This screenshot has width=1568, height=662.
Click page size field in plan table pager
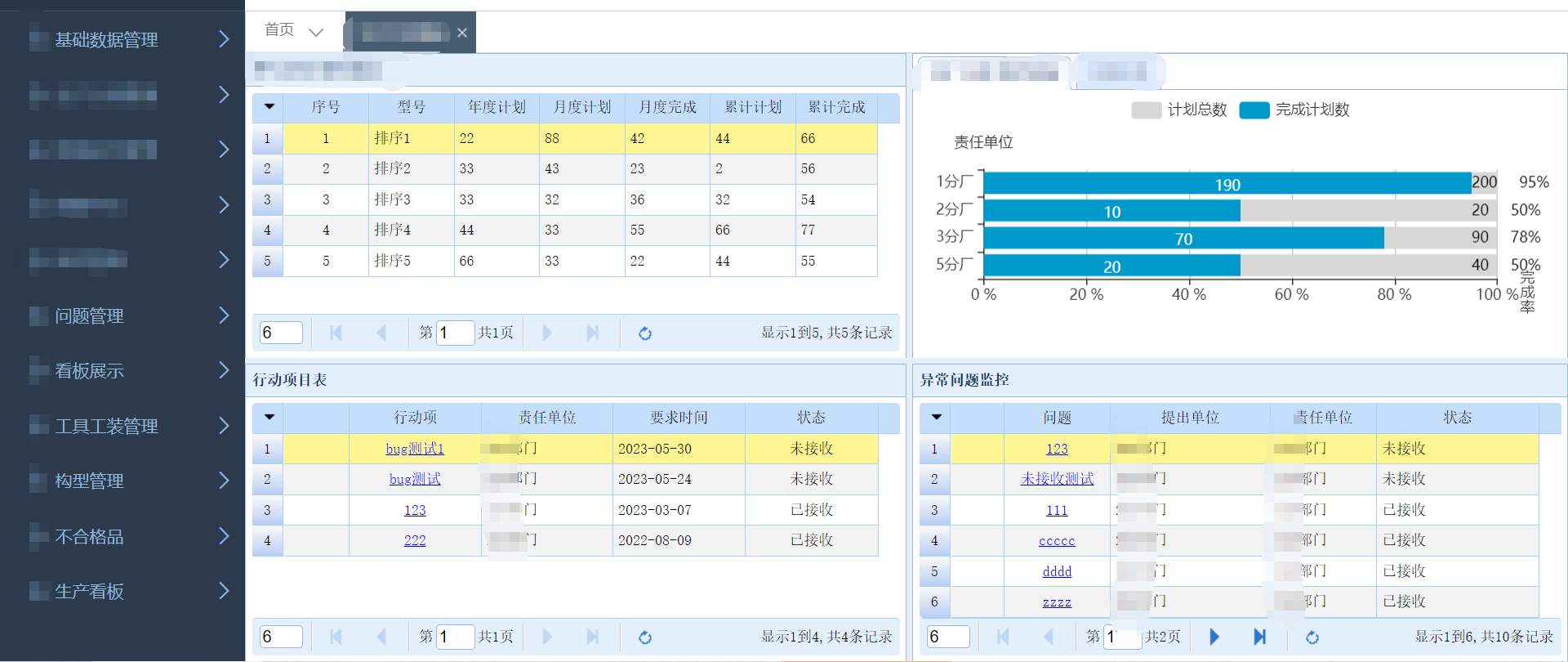(281, 333)
